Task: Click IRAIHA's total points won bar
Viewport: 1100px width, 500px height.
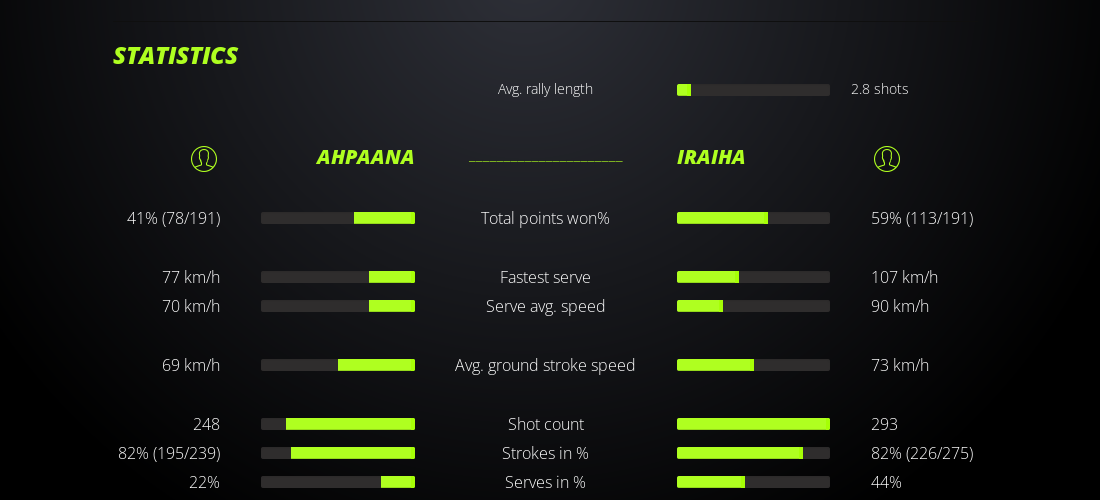Action: pos(753,218)
